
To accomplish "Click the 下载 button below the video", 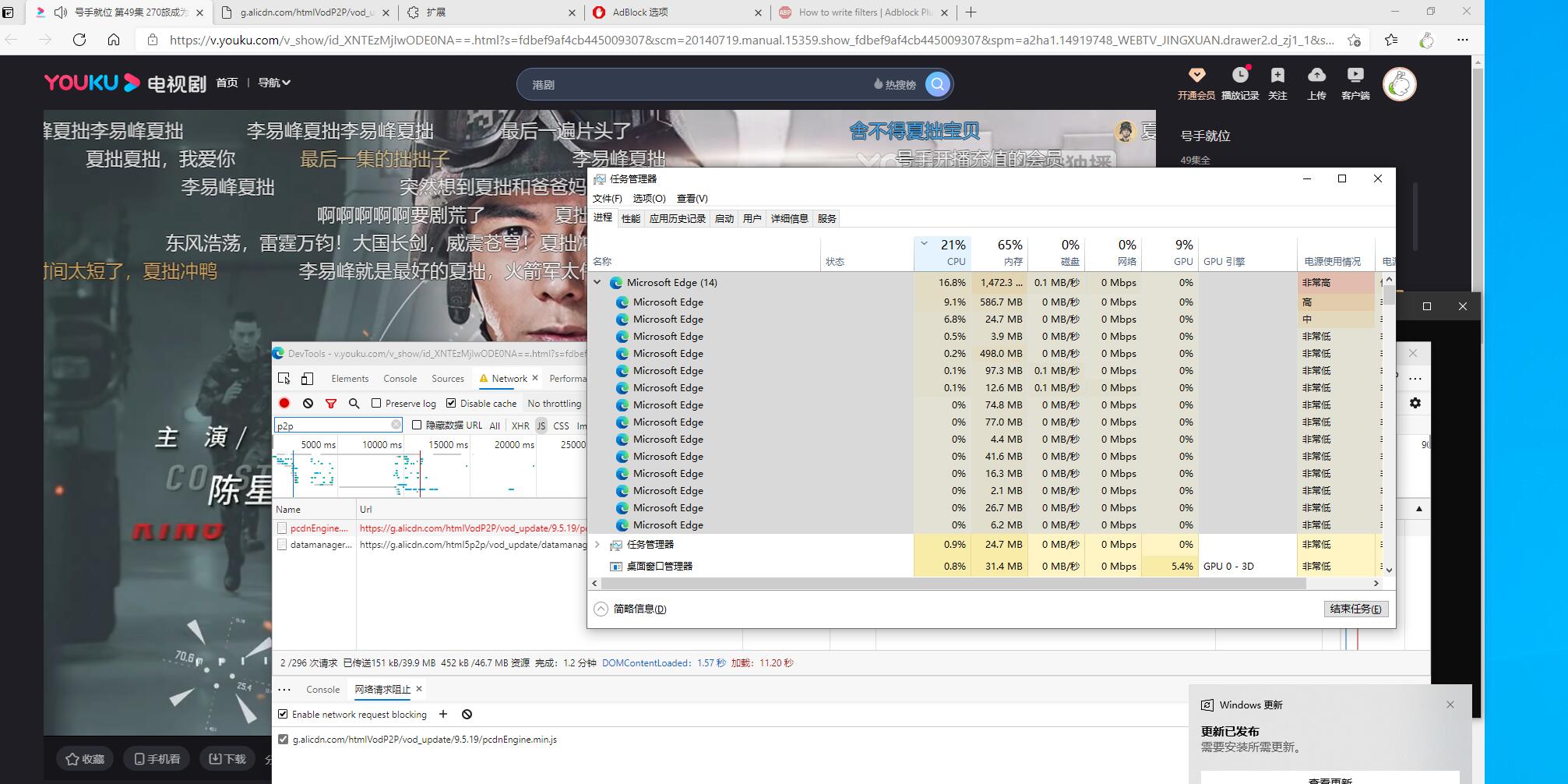I will tap(227, 758).
